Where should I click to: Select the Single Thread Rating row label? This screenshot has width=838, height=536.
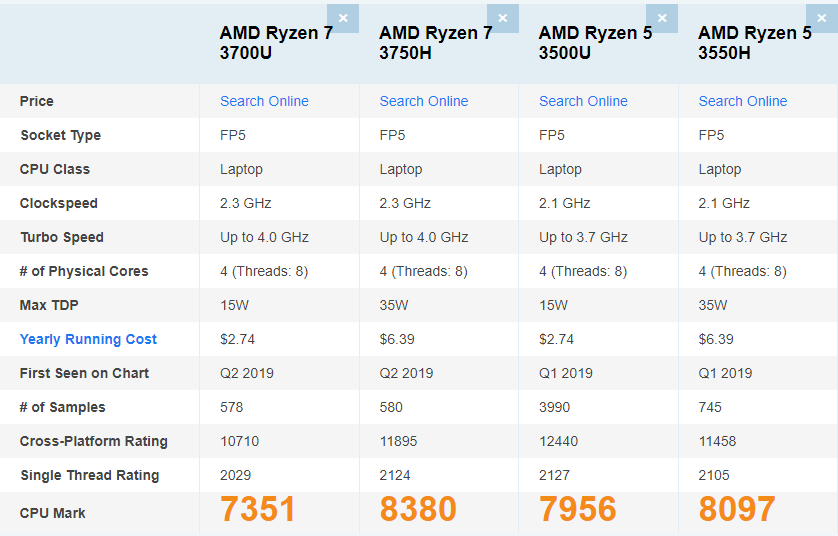(x=89, y=475)
